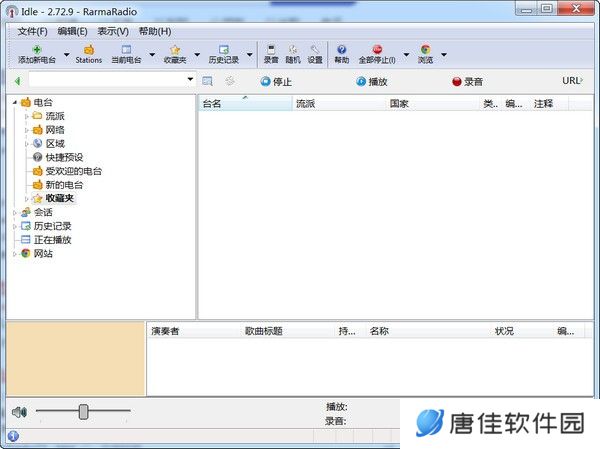The height and width of the screenshot is (449, 600).
Task: Expand the 区域 tree node
Action: coord(27,144)
